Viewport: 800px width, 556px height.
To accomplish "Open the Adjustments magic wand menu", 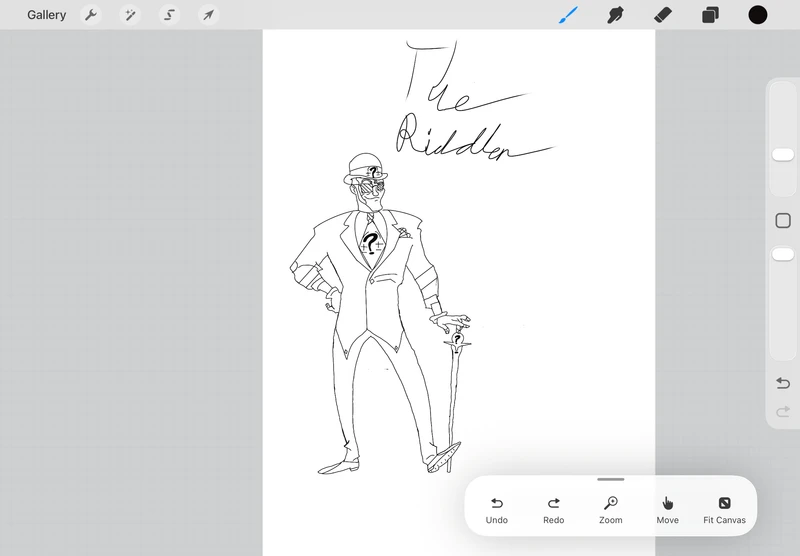I will [x=130, y=15].
